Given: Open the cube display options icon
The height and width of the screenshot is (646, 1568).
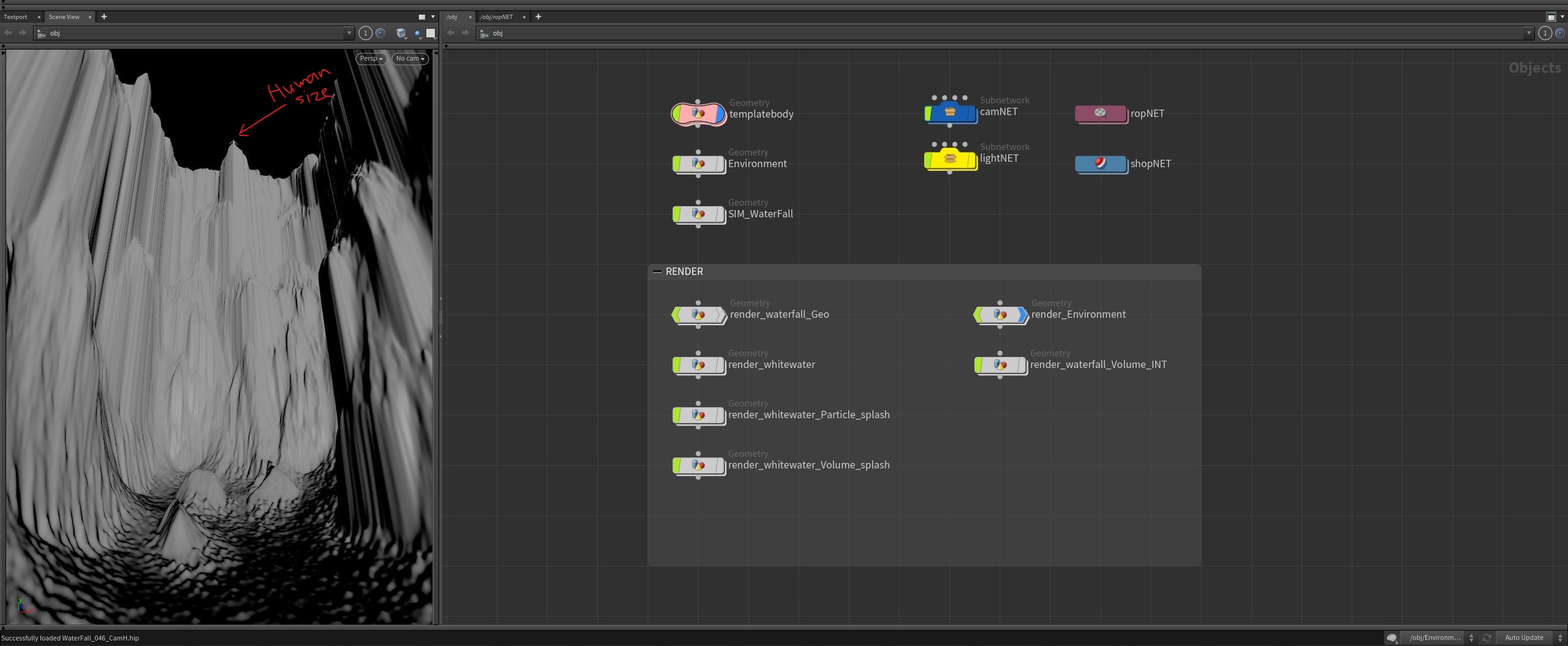Looking at the screenshot, I should point(401,33).
